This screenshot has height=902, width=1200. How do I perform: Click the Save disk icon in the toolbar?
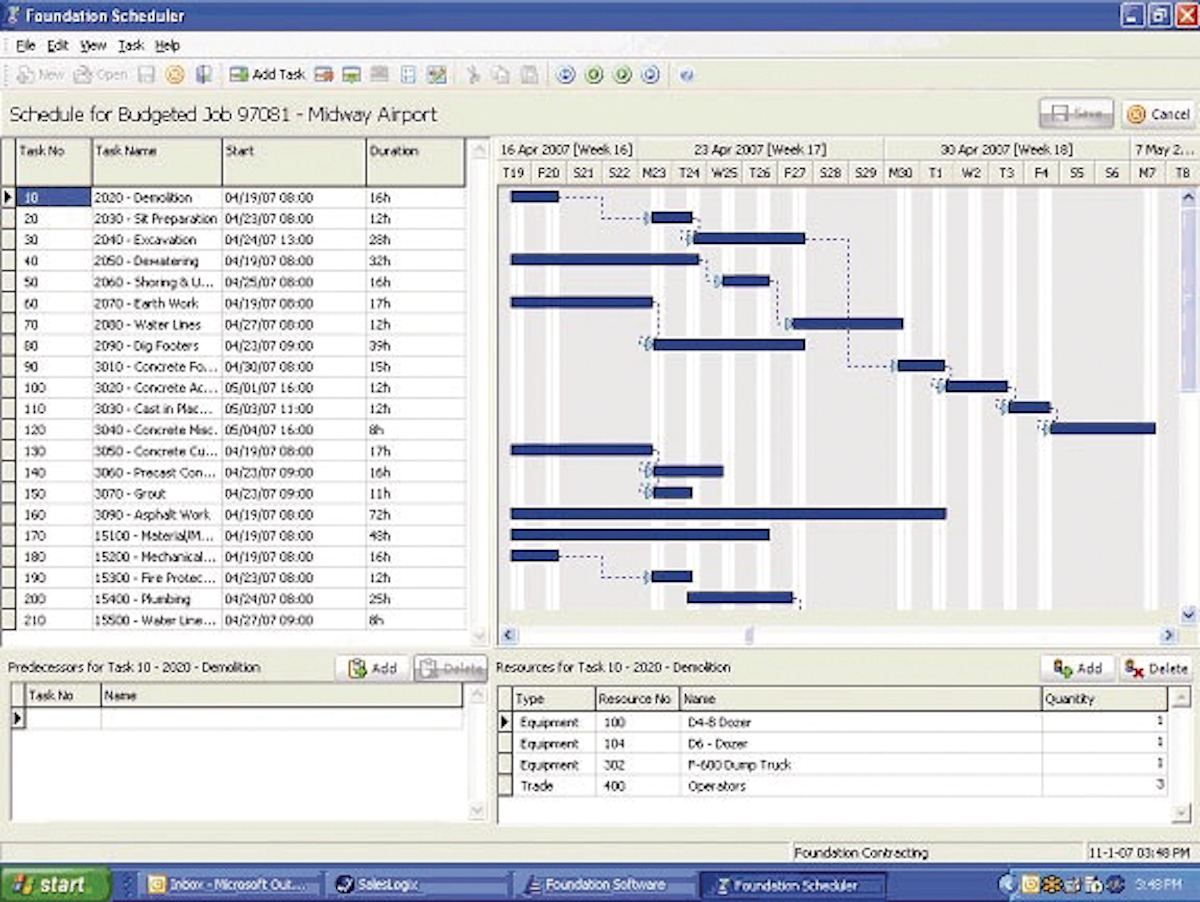click(148, 74)
